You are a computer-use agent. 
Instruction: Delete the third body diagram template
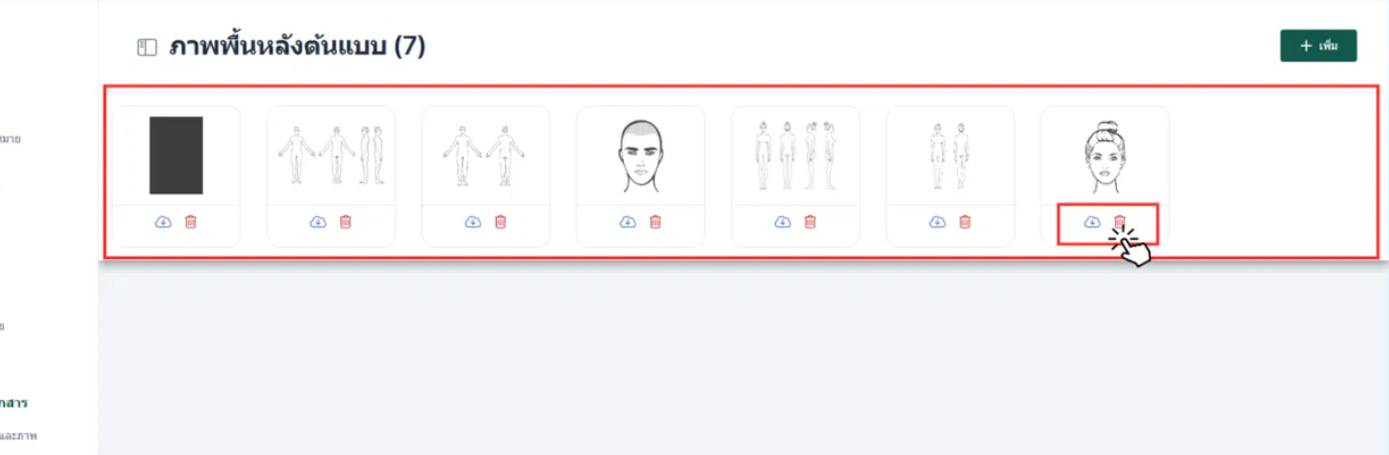pos(501,222)
